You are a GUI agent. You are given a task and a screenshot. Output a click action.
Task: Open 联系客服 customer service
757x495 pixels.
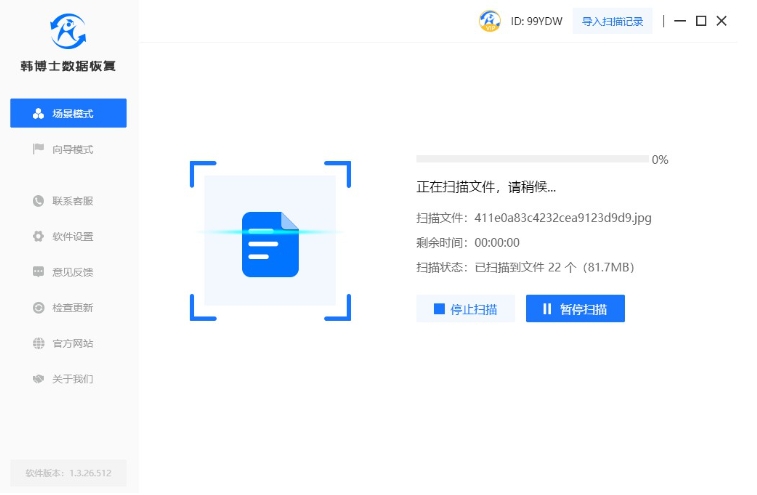click(68, 201)
